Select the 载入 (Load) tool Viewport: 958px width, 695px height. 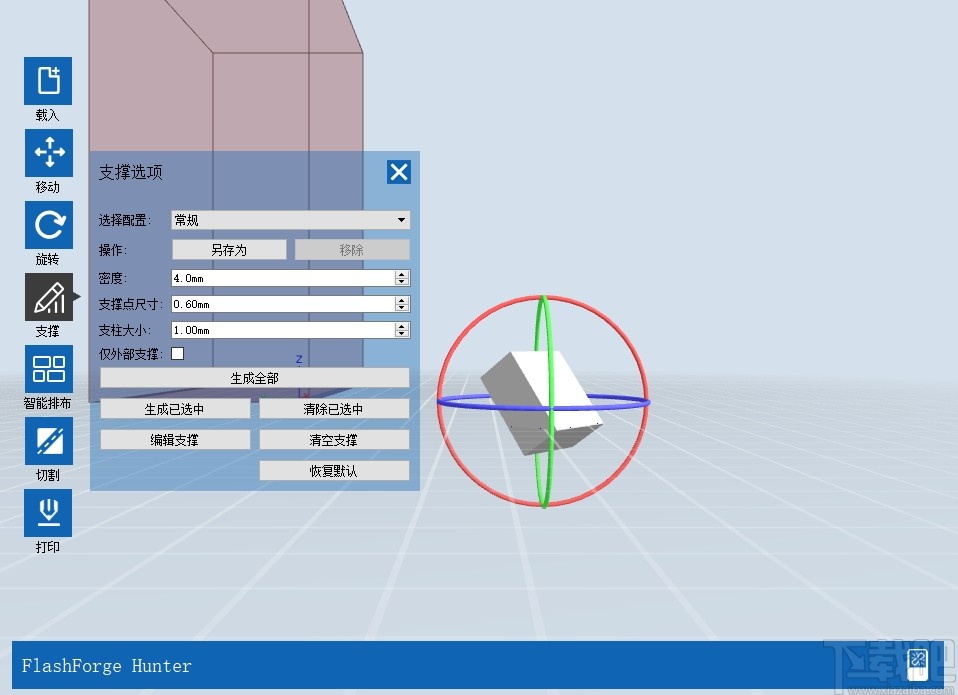(x=47, y=82)
